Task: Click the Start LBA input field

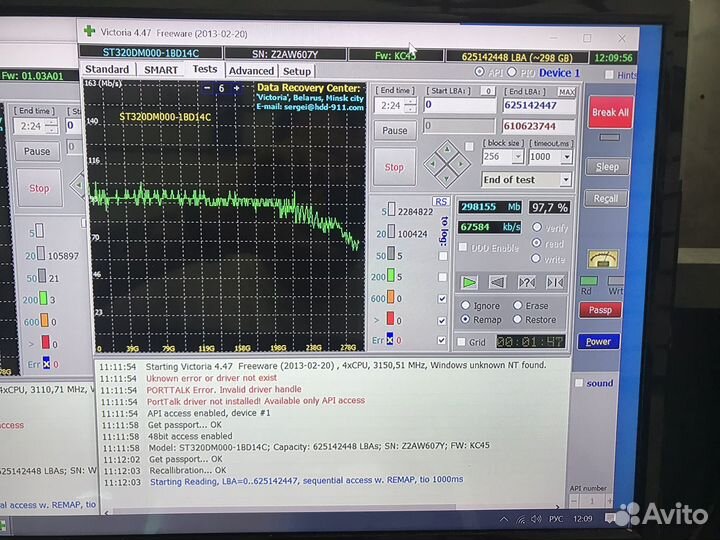Action: coord(459,105)
